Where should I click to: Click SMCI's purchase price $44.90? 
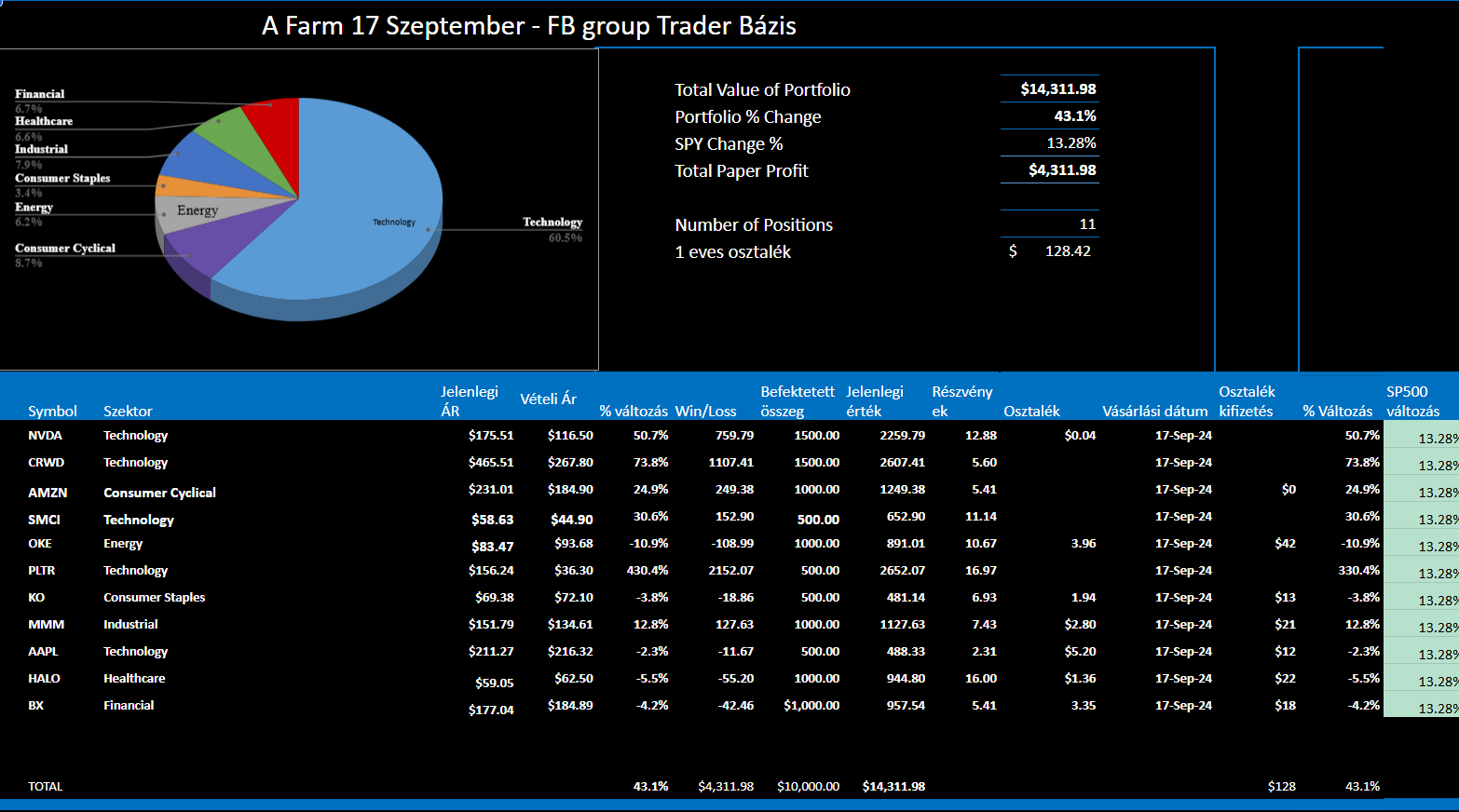(572, 520)
